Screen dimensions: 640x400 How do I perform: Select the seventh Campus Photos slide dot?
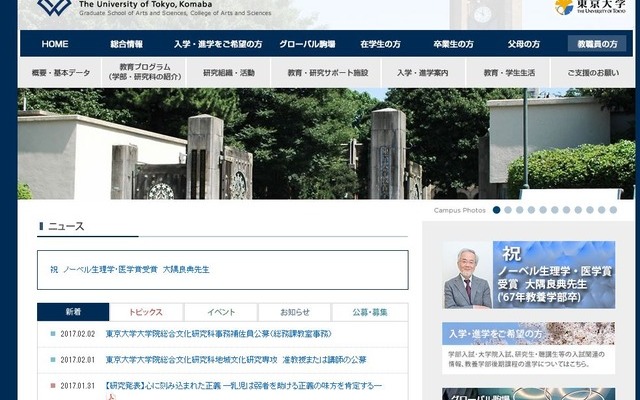[x=567, y=210]
